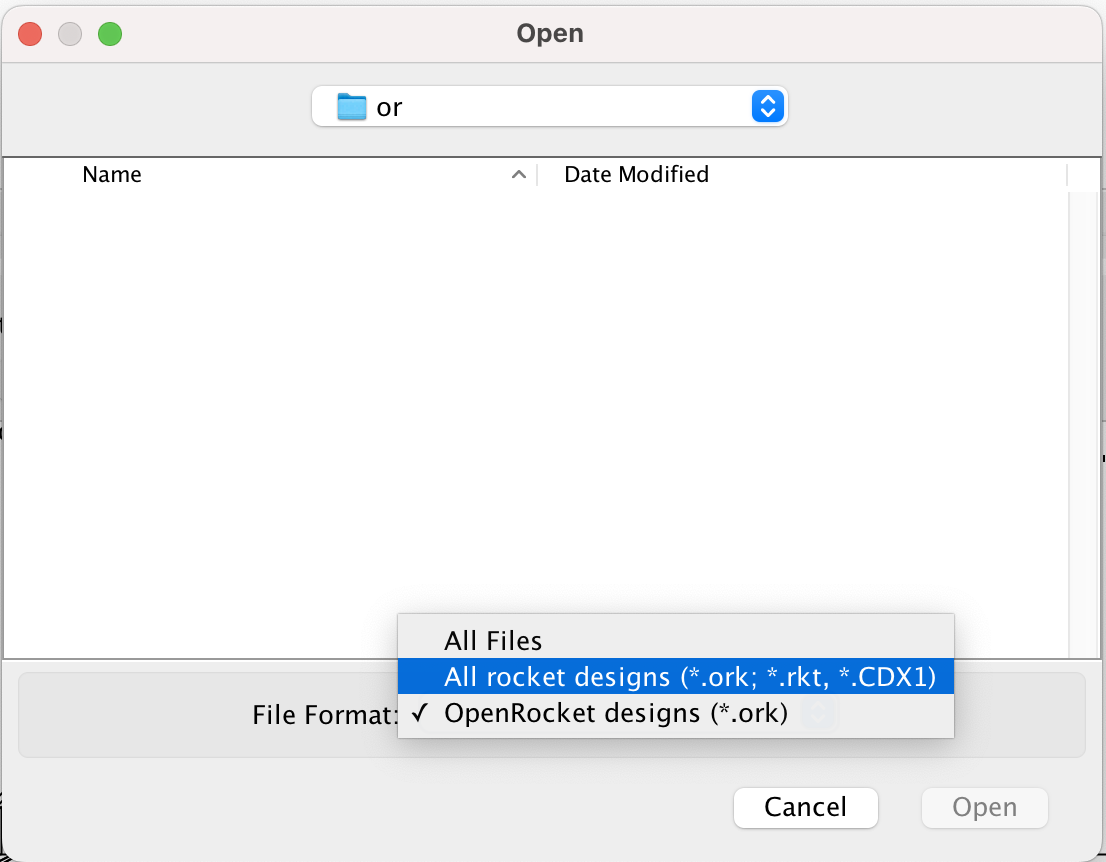The image size is (1106, 862).
Task: Click the File Format popup arrows behind the menu
Action: coord(819,713)
